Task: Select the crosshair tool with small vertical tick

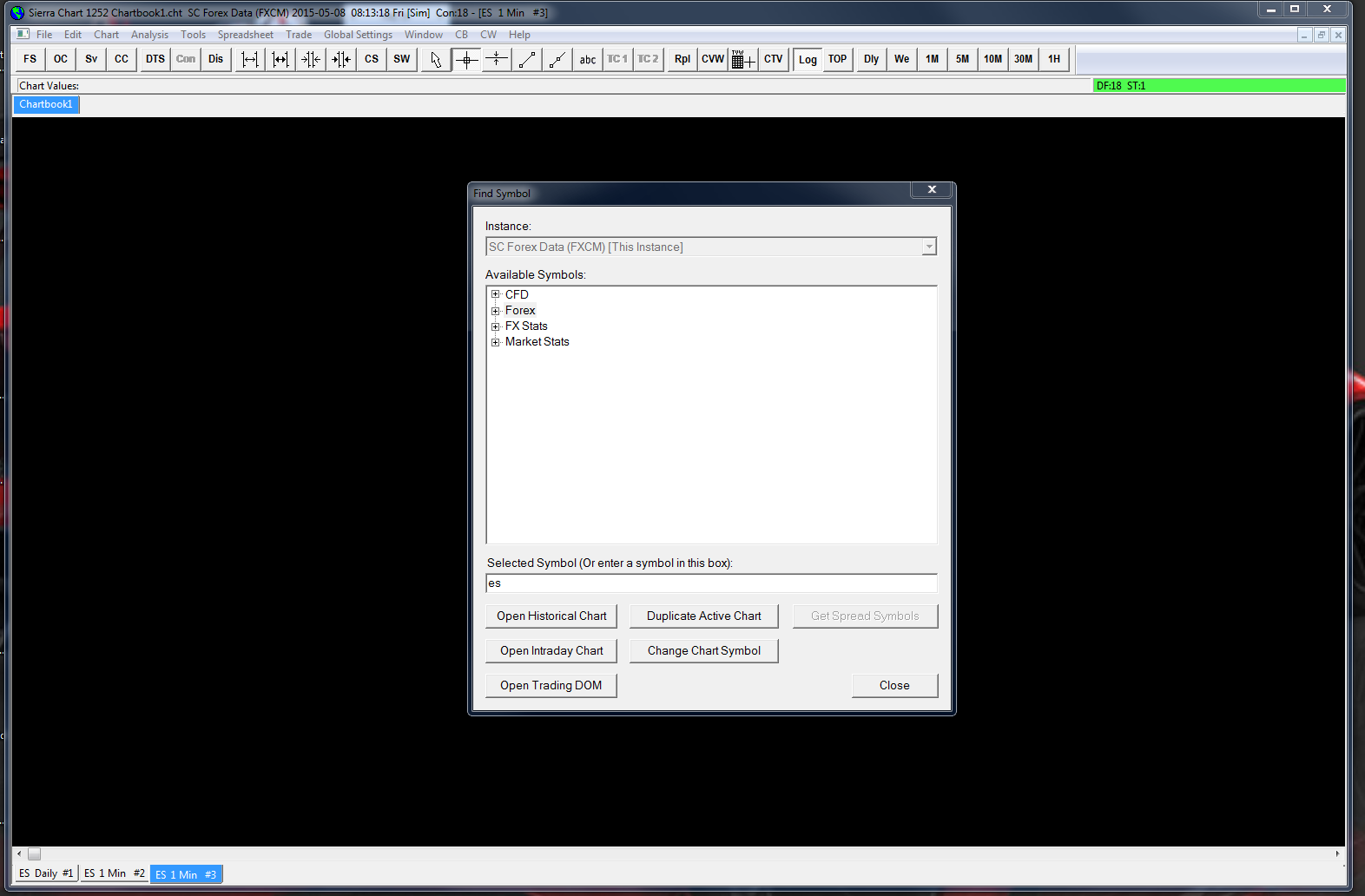Action: pyautogui.click(x=497, y=59)
